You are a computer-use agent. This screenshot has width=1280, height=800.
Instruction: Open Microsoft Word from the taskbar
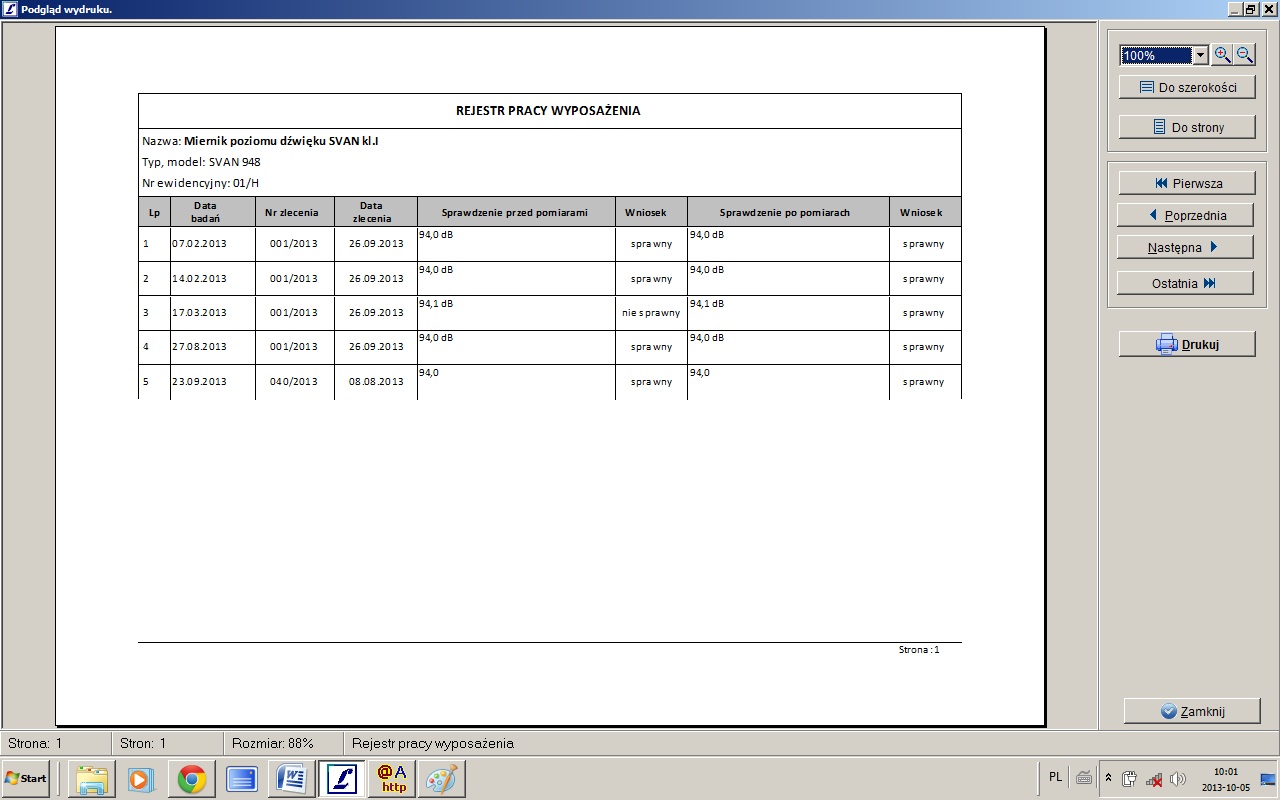292,779
